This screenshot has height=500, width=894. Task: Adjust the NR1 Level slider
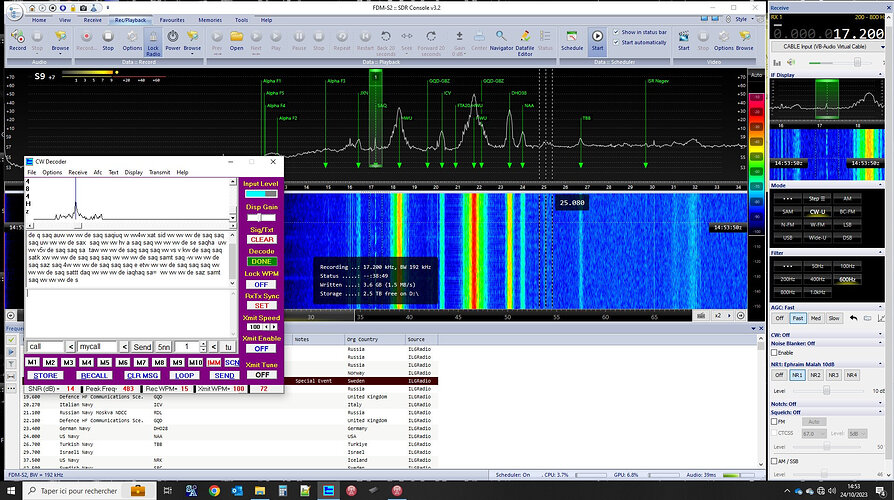pos(826,391)
